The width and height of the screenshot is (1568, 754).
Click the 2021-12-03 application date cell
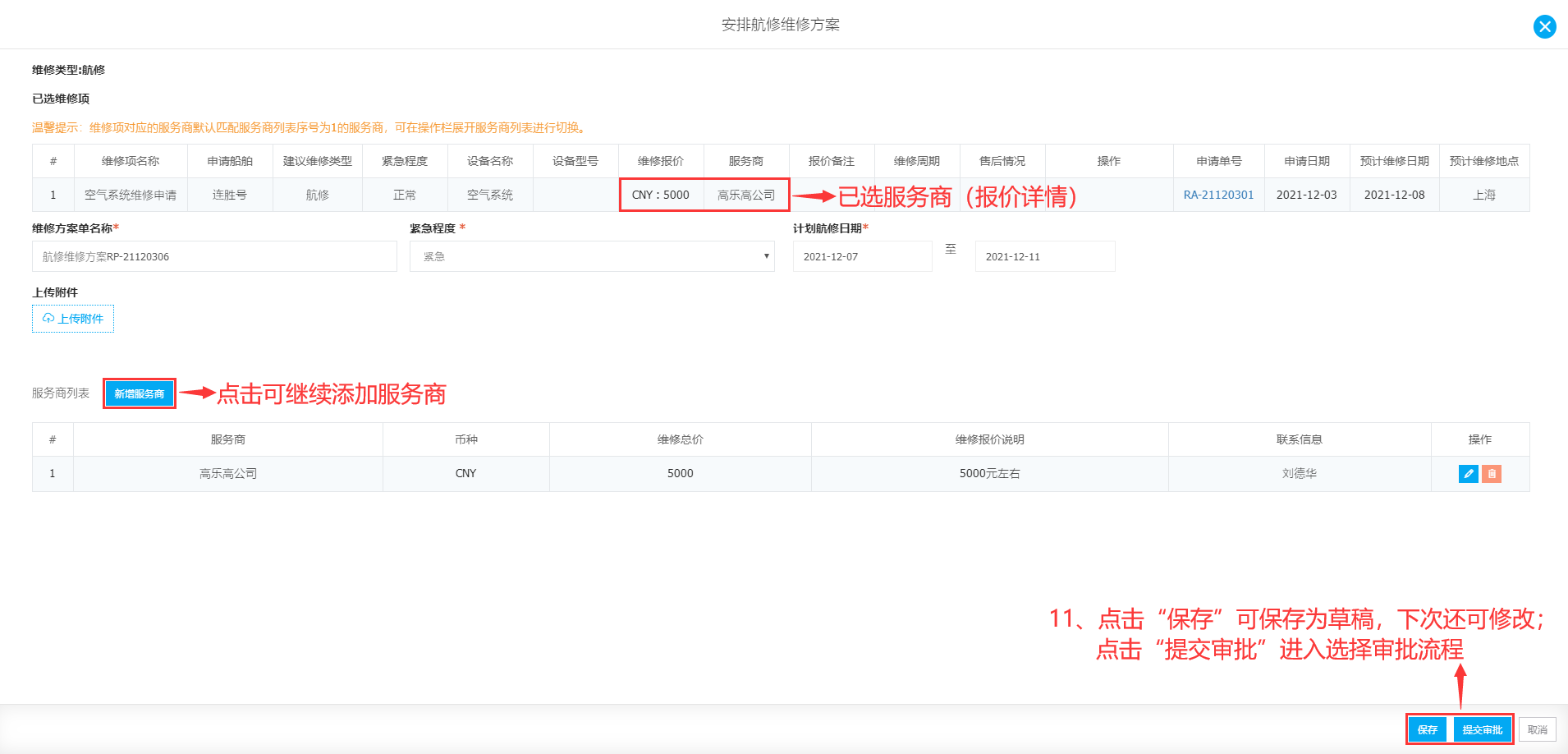pos(1307,195)
